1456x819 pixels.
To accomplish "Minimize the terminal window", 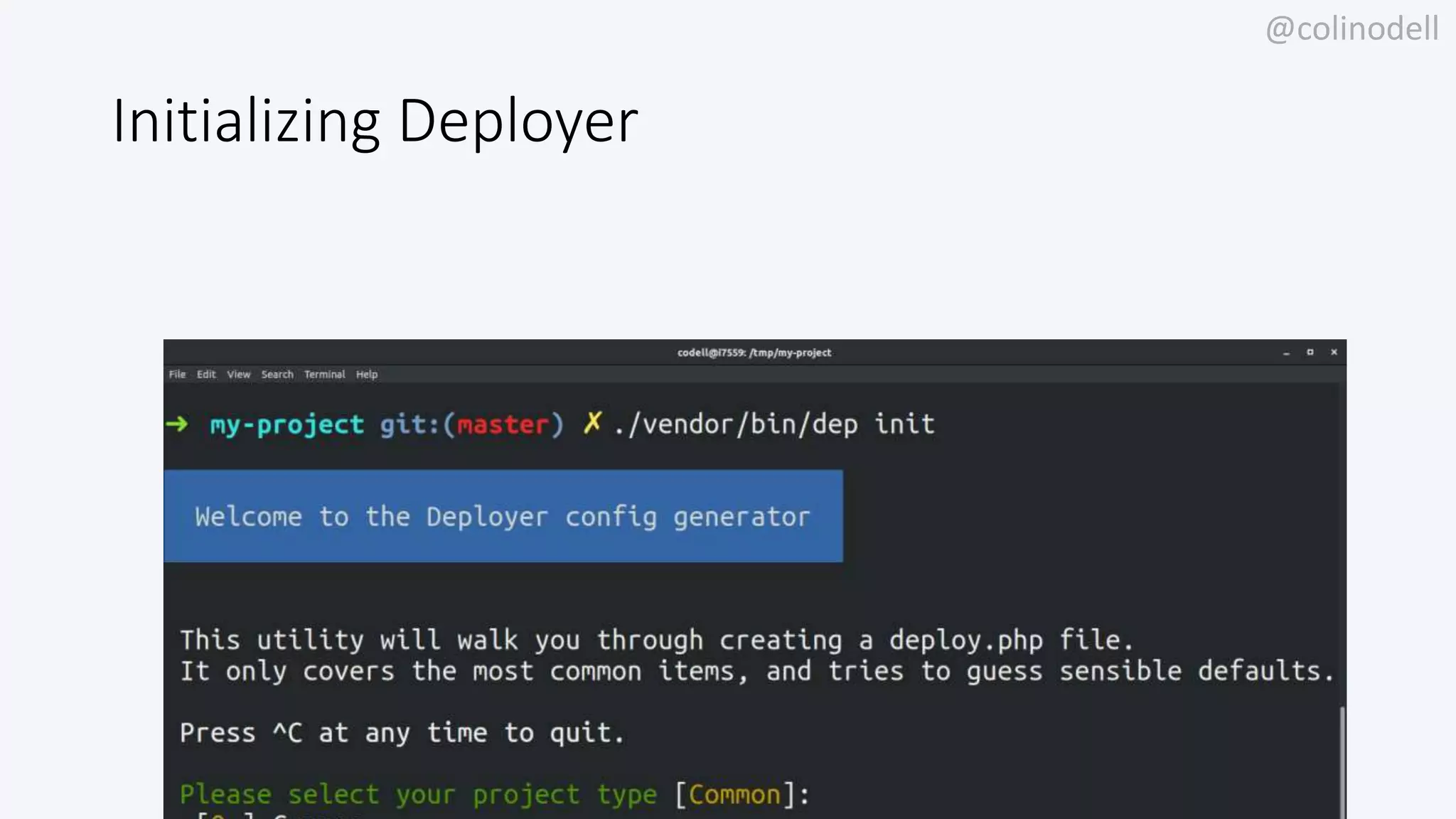I will pos(1286,353).
